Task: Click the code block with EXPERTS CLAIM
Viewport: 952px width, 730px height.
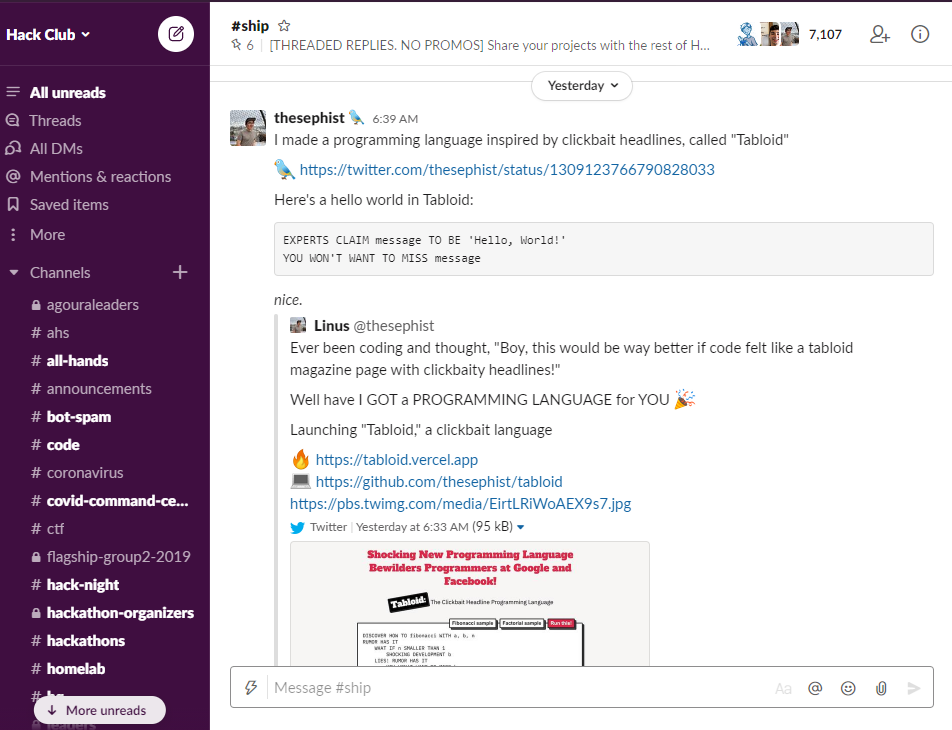Action: click(604, 249)
